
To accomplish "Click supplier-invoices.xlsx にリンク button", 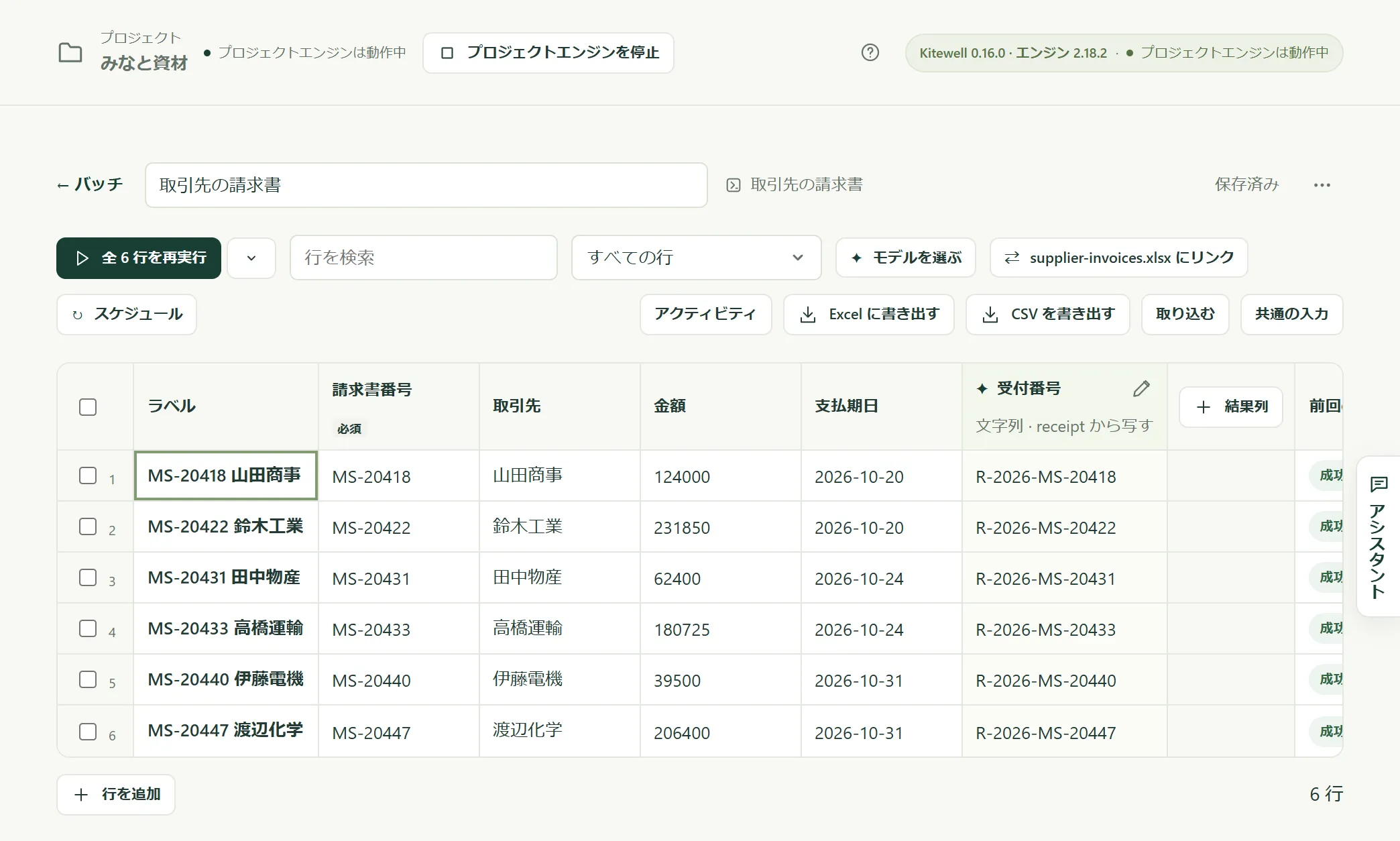I will pyautogui.click(x=1118, y=258).
